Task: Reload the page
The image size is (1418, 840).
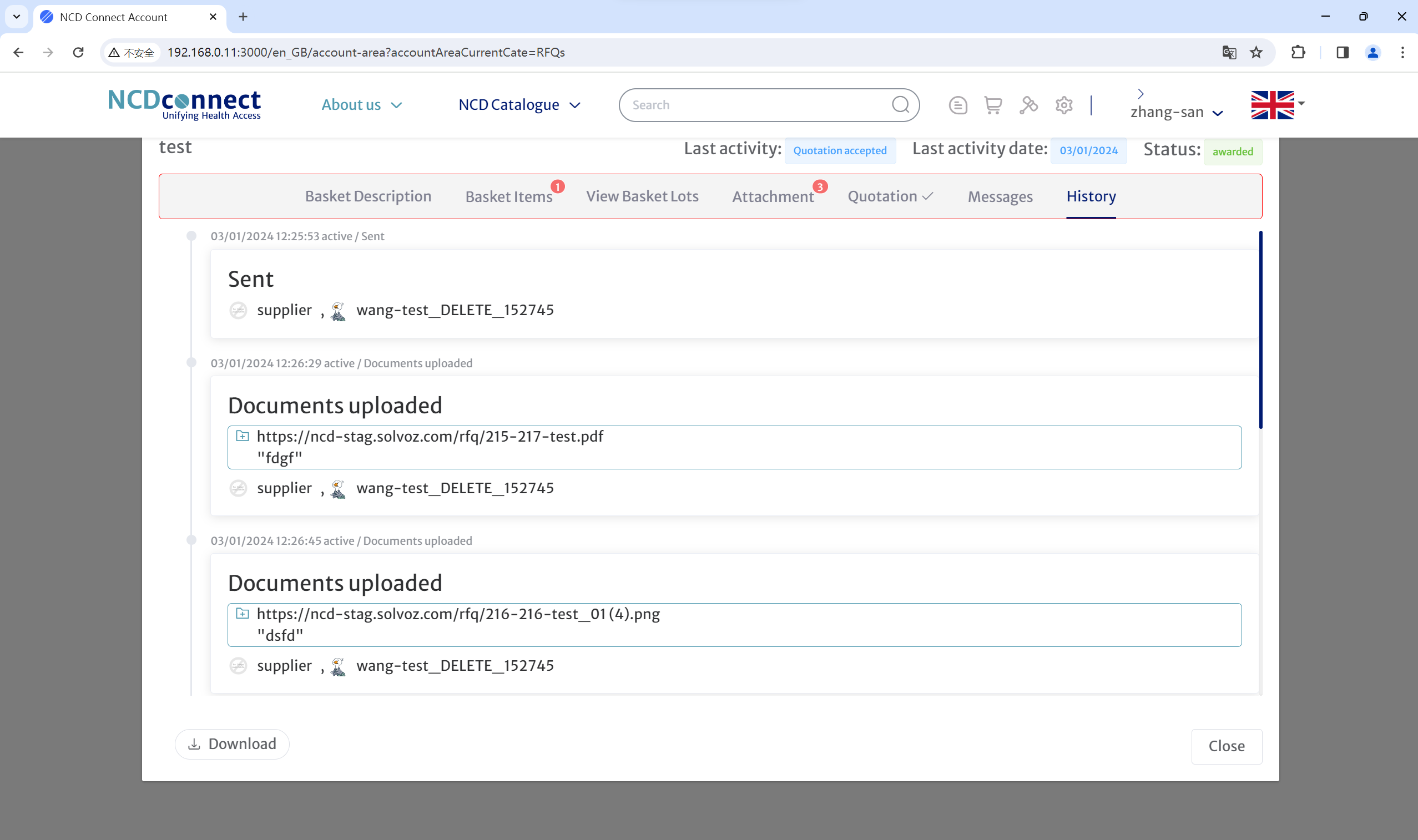Action: [x=78, y=52]
